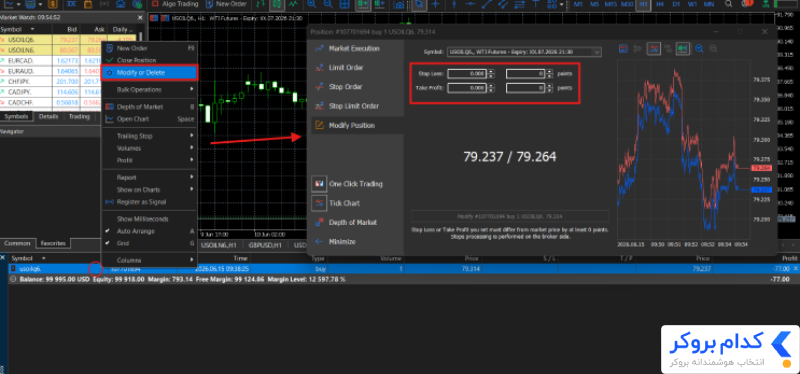The height and width of the screenshot is (374, 800).
Task: Click zoom-in icon above the tick chart
Action: 699,48
